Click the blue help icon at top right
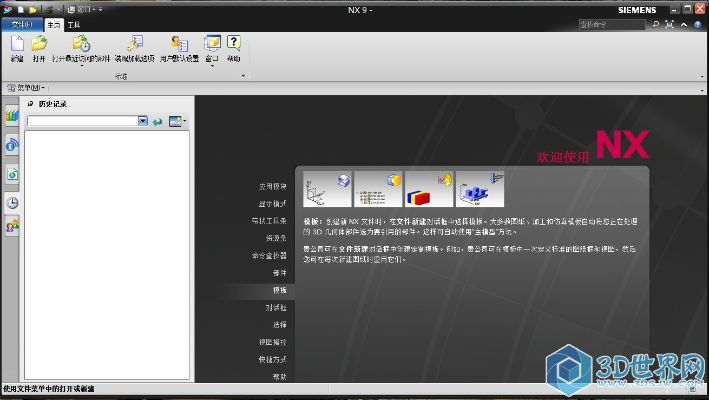The height and width of the screenshot is (400, 709). pos(698,24)
